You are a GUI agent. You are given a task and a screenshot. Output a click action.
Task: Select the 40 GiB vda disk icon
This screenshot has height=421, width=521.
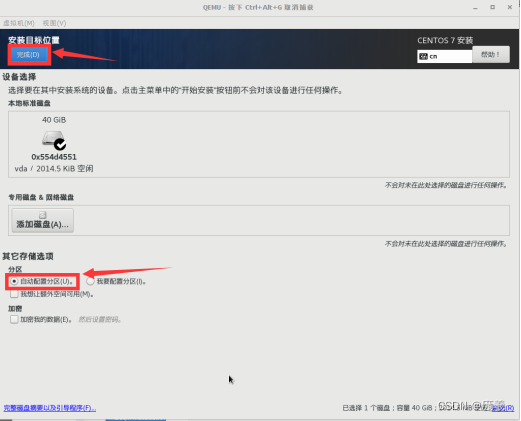tap(53, 139)
